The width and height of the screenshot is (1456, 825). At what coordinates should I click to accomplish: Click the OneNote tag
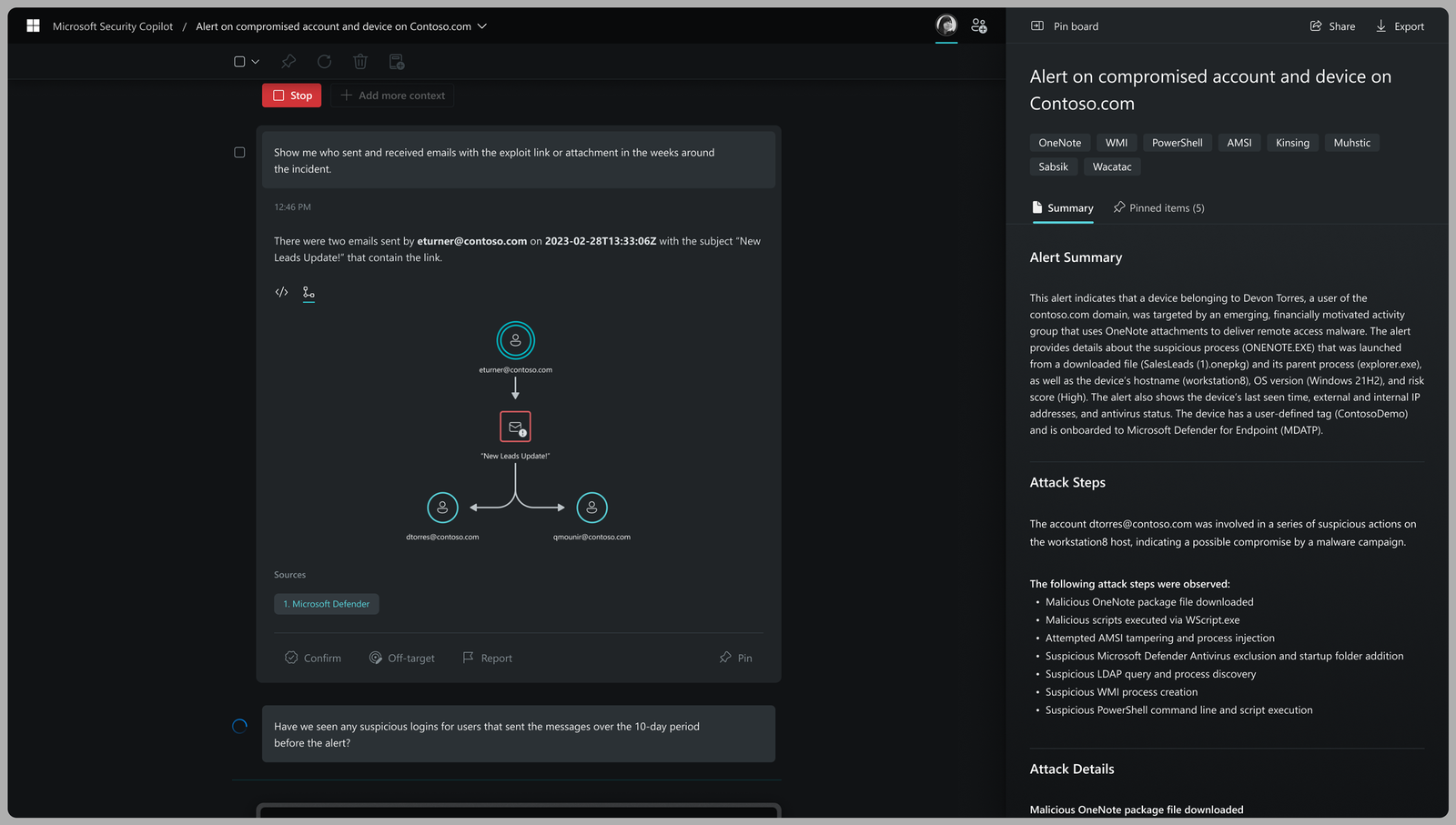click(1060, 143)
